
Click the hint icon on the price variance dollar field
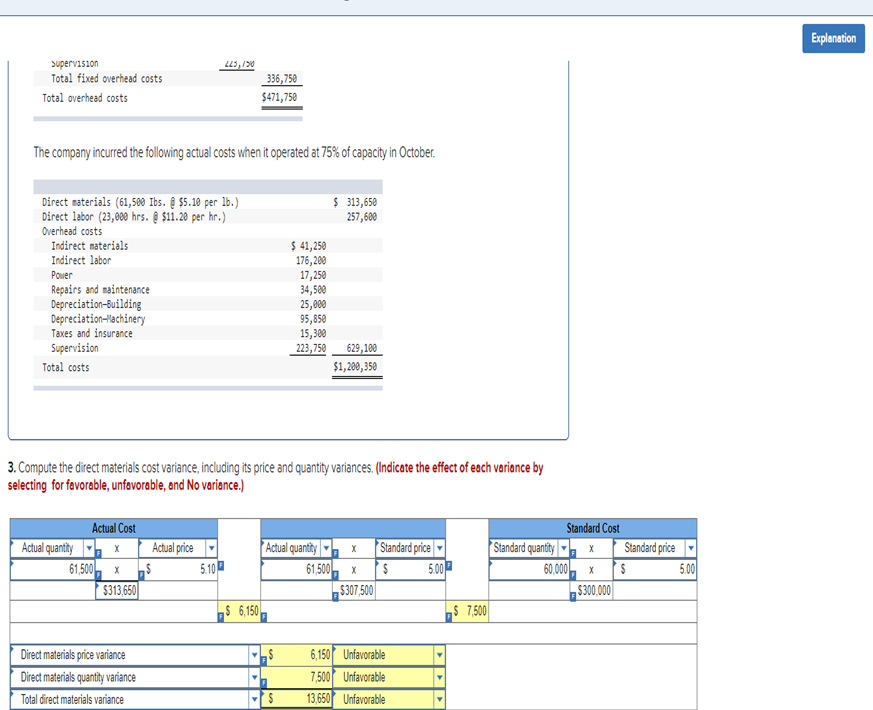tap(264, 660)
